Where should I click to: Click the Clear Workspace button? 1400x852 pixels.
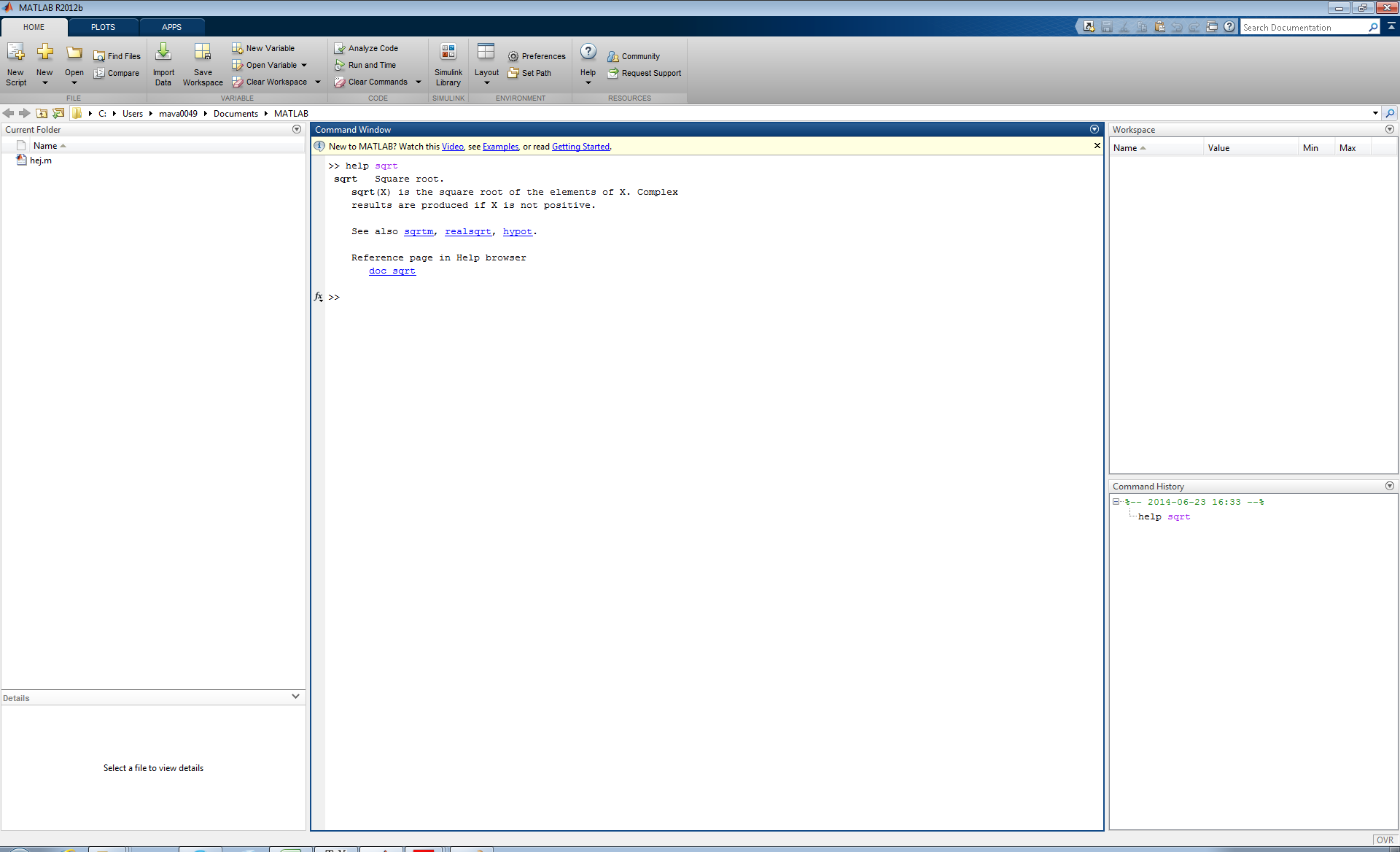pos(269,82)
